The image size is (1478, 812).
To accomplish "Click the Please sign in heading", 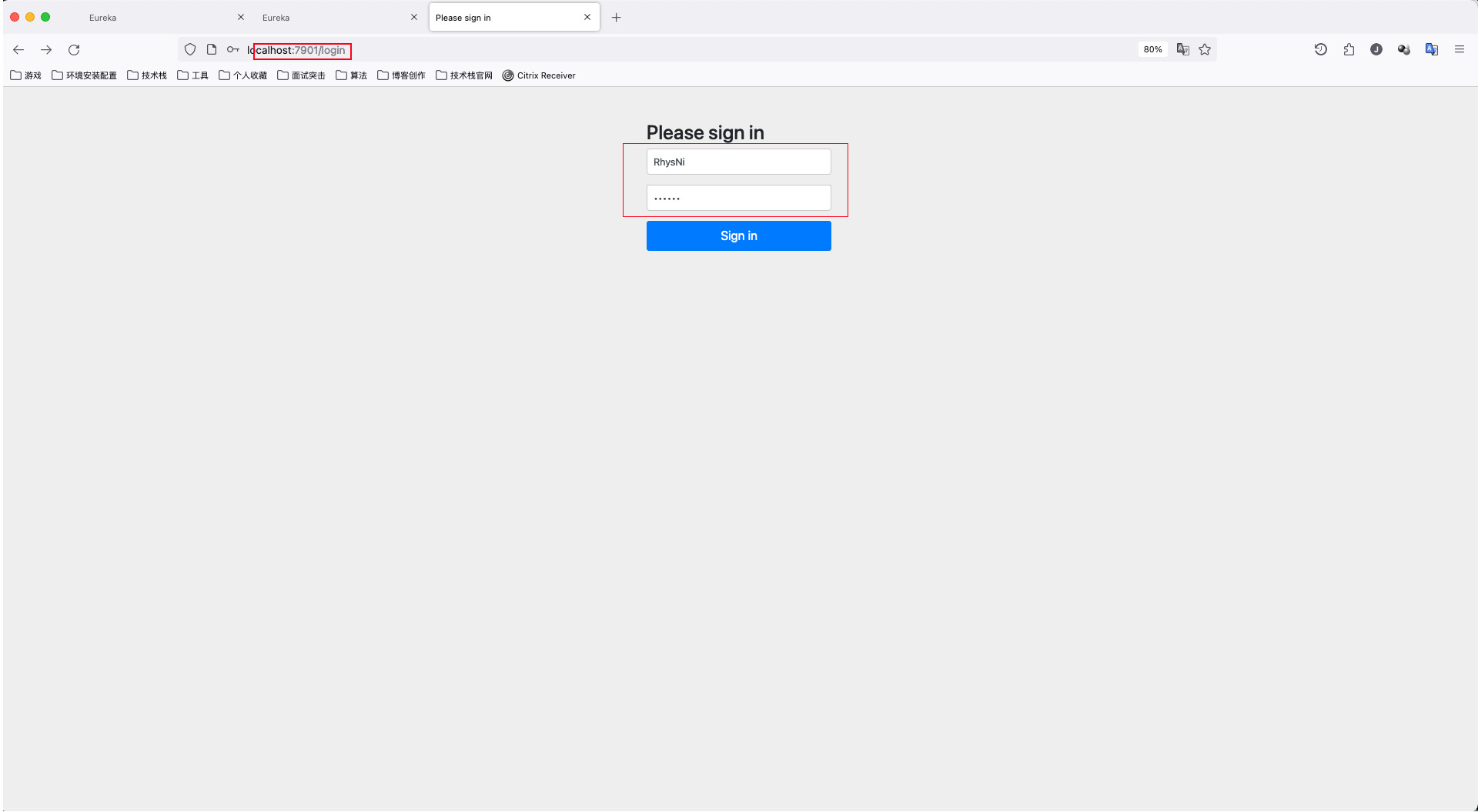I will (x=705, y=132).
